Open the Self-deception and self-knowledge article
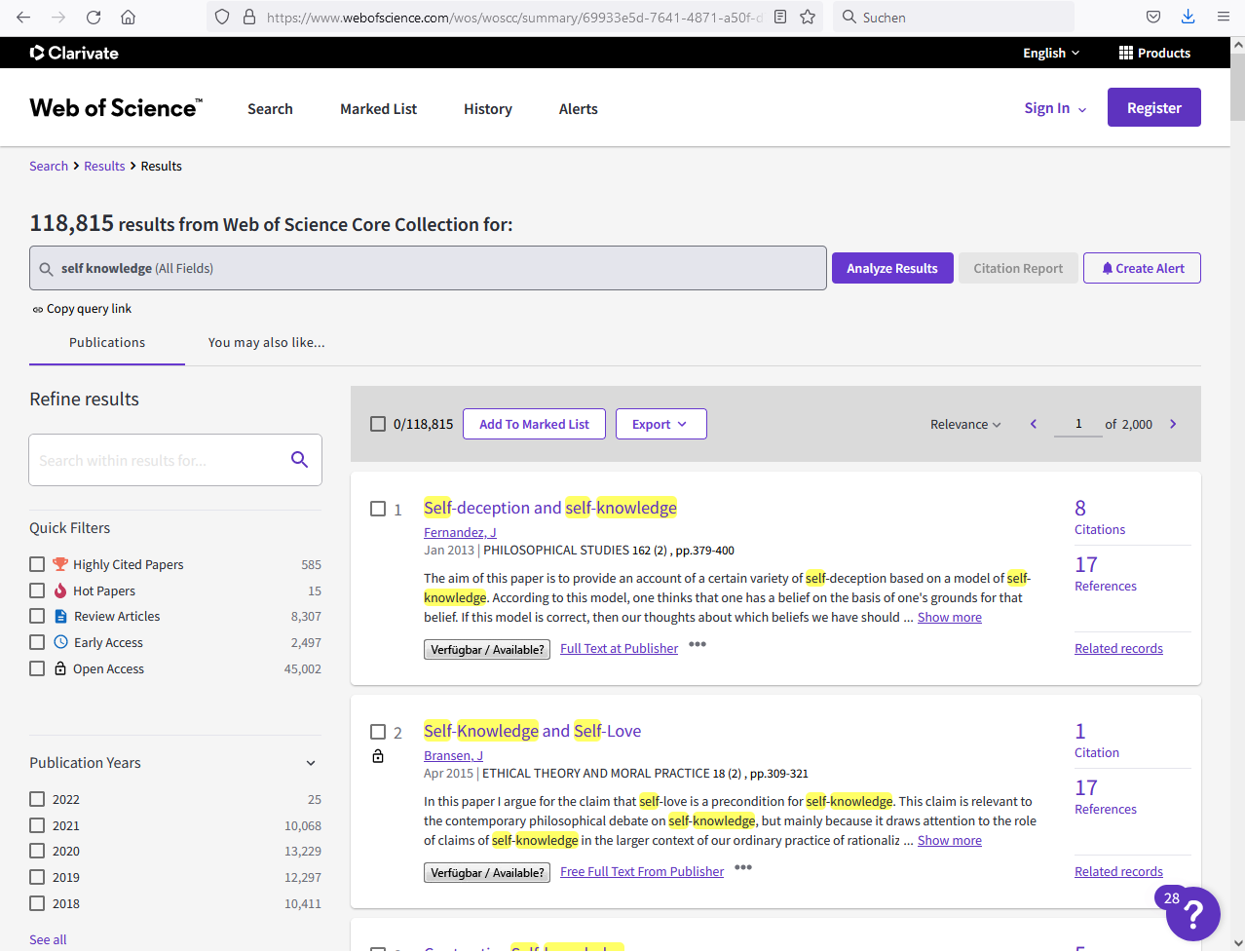 (550, 508)
